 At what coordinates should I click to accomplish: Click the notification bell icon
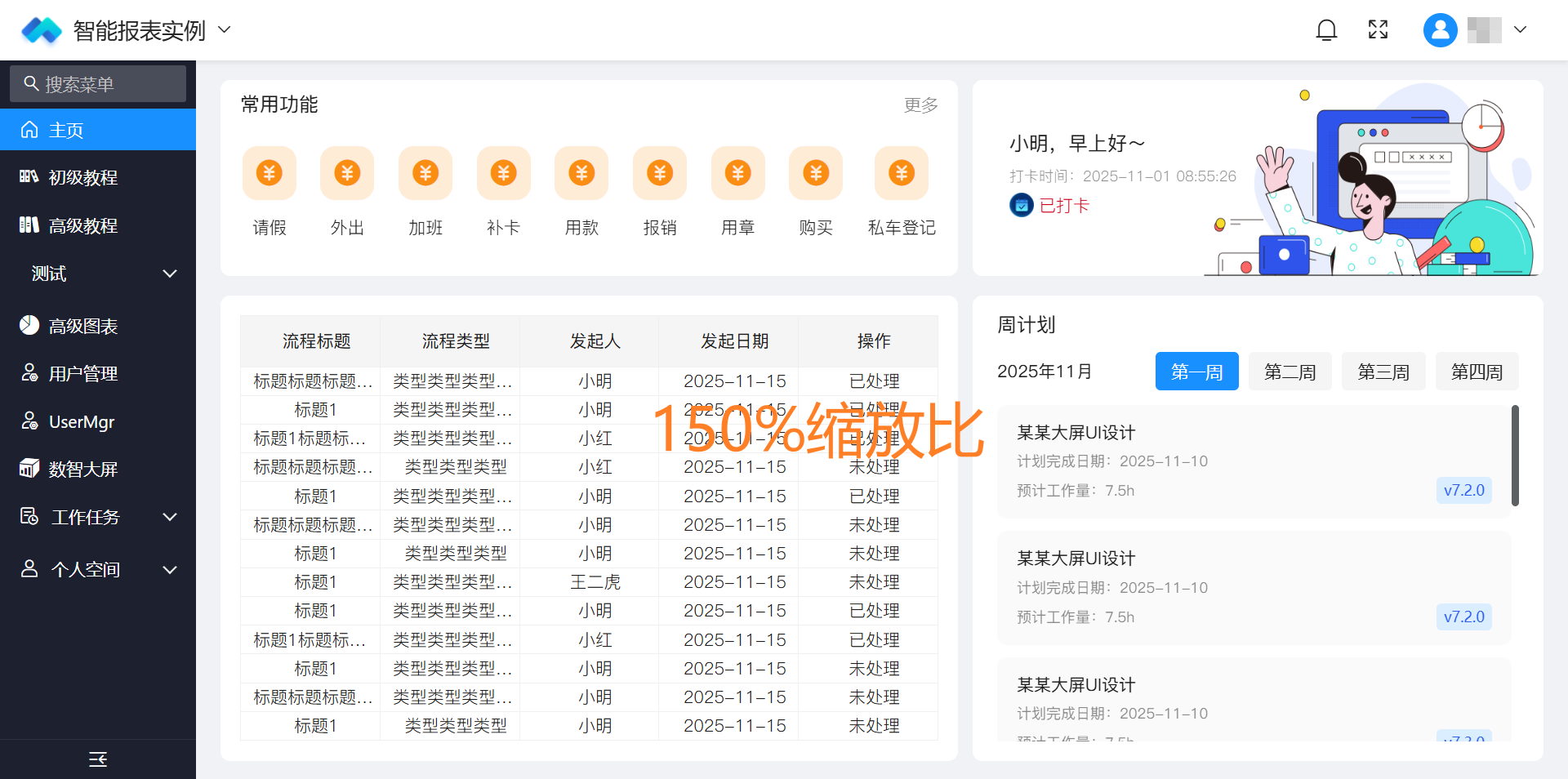click(1326, 30)
